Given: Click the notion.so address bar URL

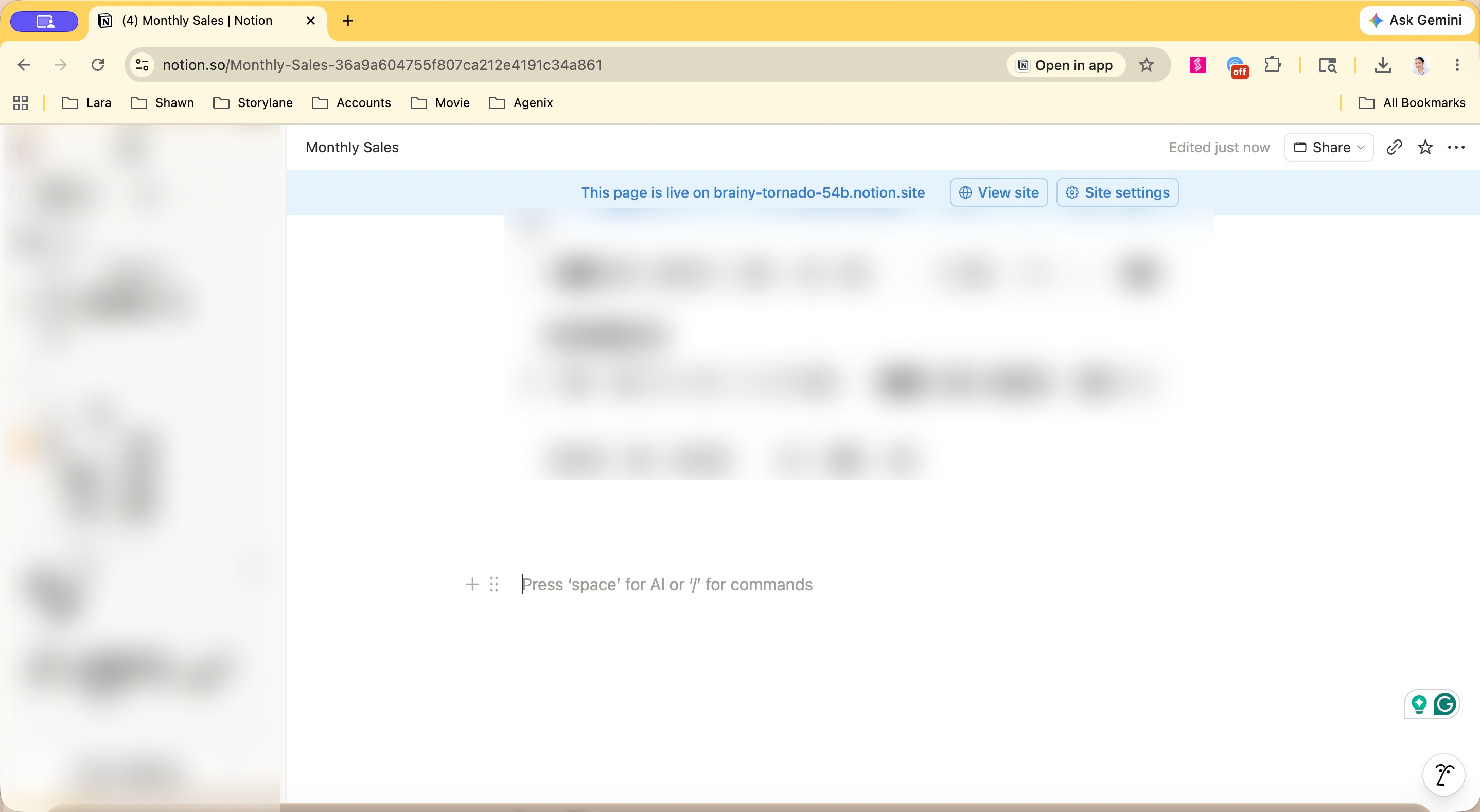Looking at the screenshot, I should click(x=382, y=65).
